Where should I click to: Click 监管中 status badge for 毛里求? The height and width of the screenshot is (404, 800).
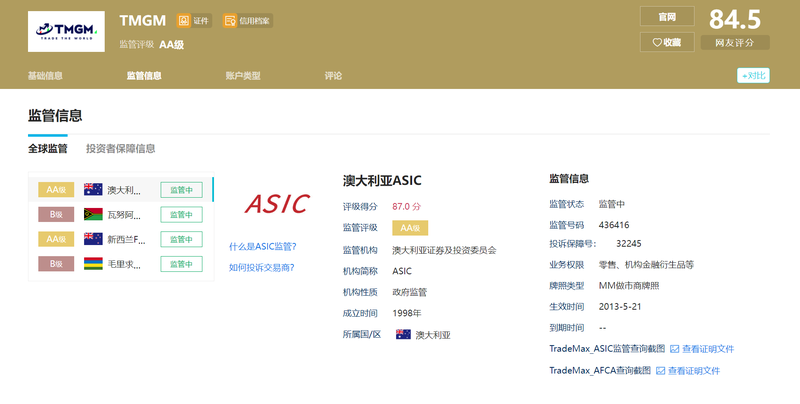click(182, 264)
